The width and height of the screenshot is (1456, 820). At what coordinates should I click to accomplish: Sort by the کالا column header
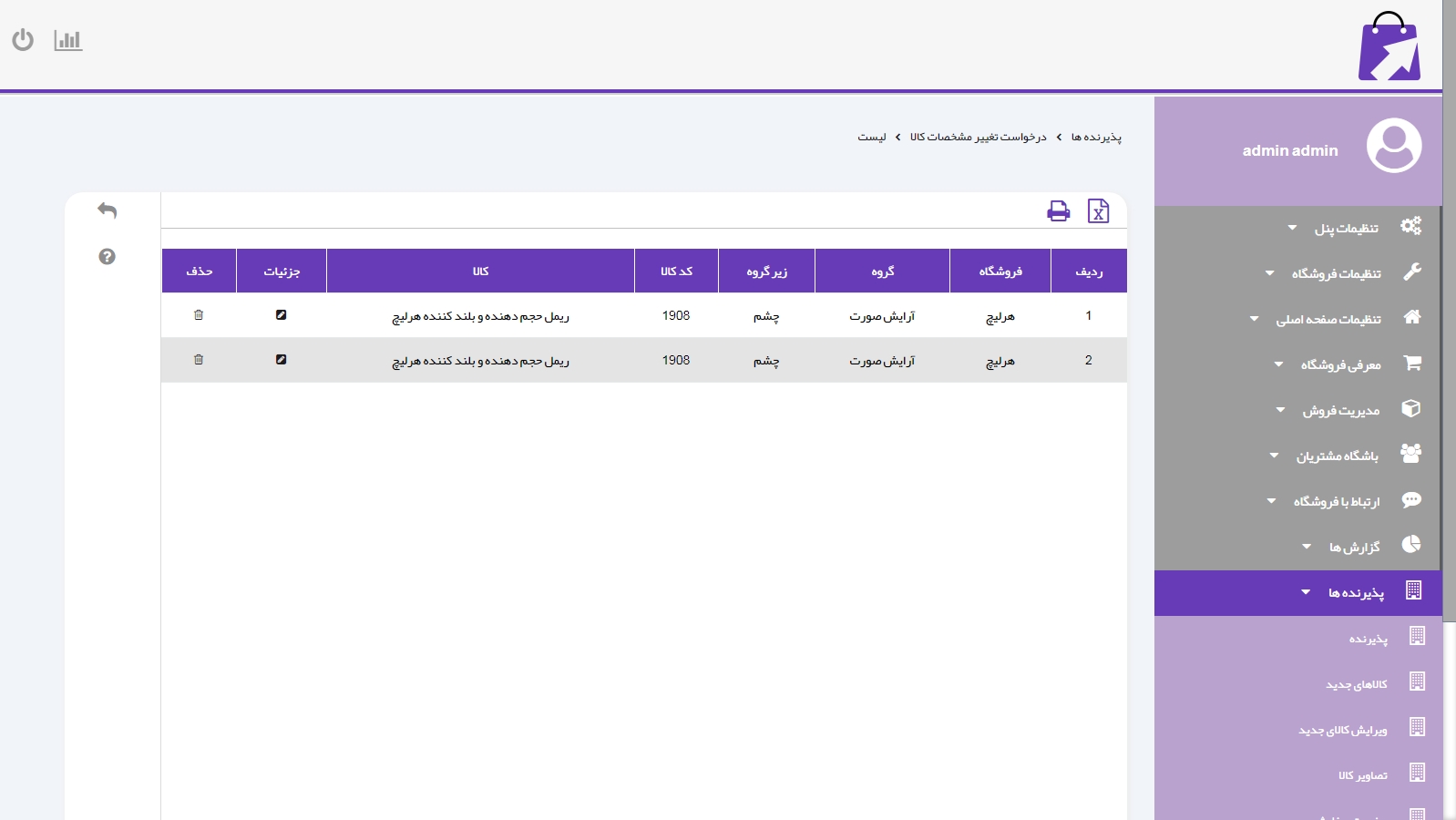[481, 271]
